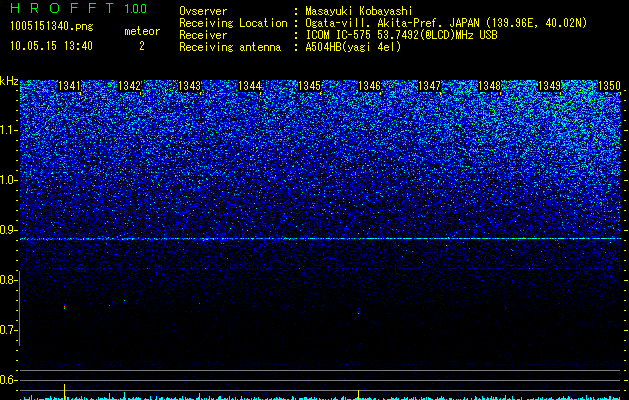Click the kHz axis unit label

tap(9, 81)
